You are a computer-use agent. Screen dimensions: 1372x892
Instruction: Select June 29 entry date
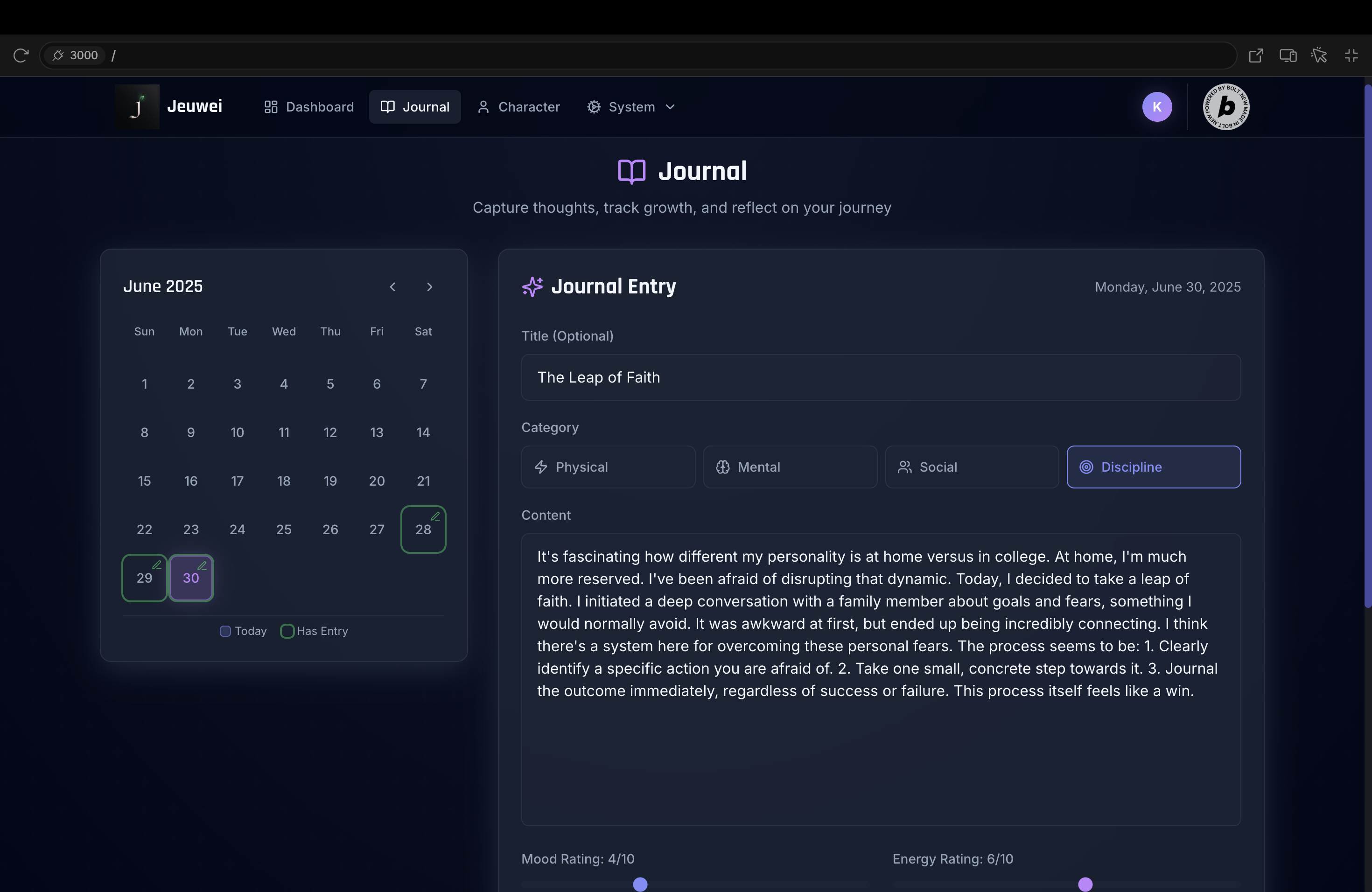click(144, 578)
